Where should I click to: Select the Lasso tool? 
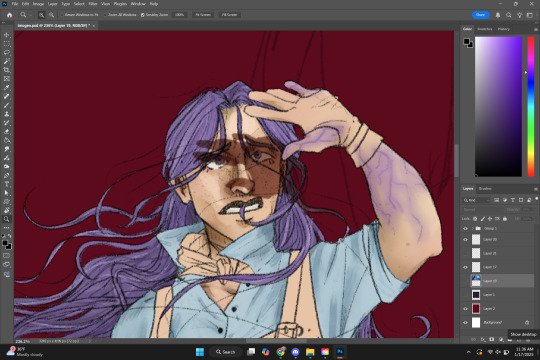7,52
